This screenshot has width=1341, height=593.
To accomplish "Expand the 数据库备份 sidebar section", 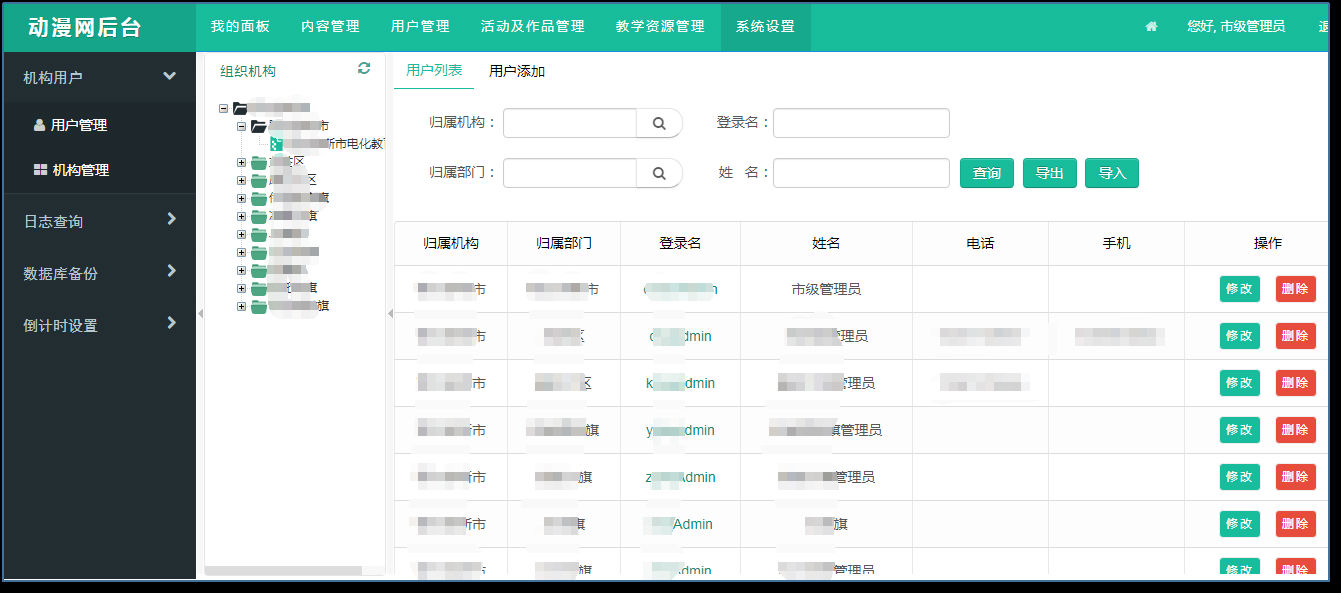I will click(x=170, y=271).
